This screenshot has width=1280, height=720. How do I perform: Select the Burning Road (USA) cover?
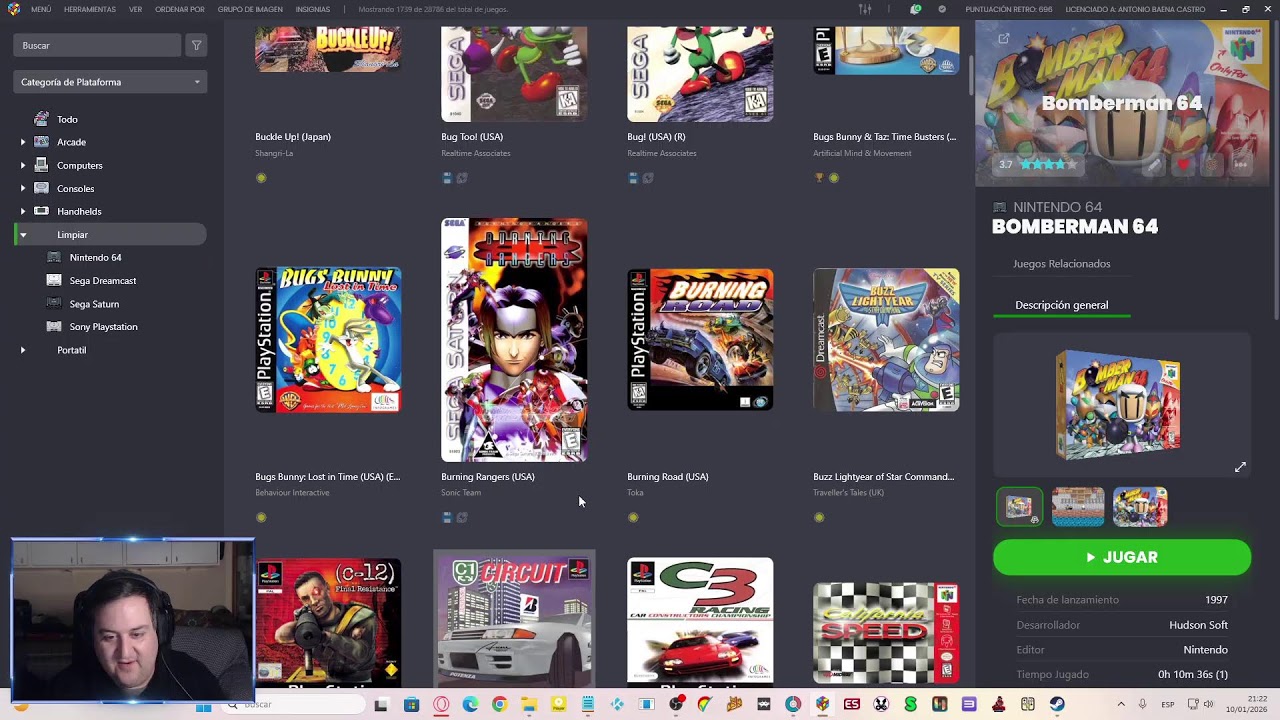[700, 340]
